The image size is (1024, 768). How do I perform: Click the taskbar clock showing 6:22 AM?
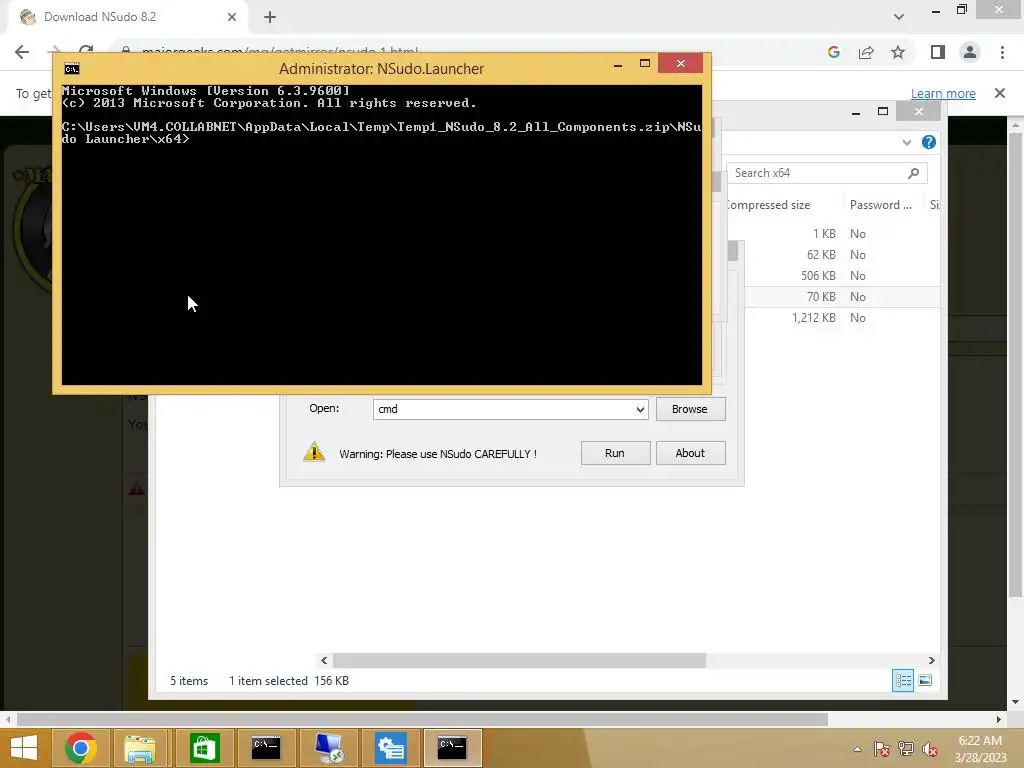(x=980, y=749)
